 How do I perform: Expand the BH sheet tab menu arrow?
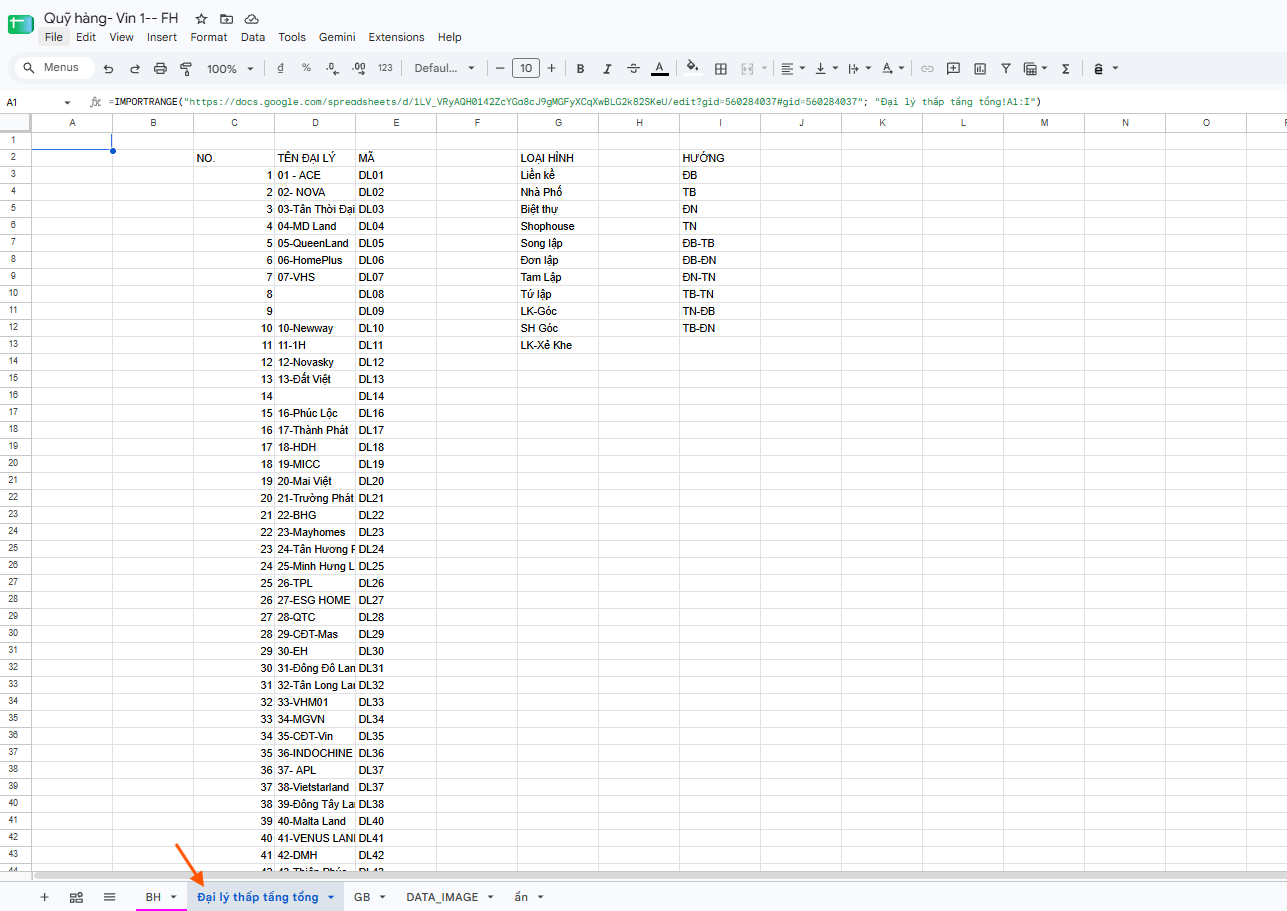click(x=173, y=897)
